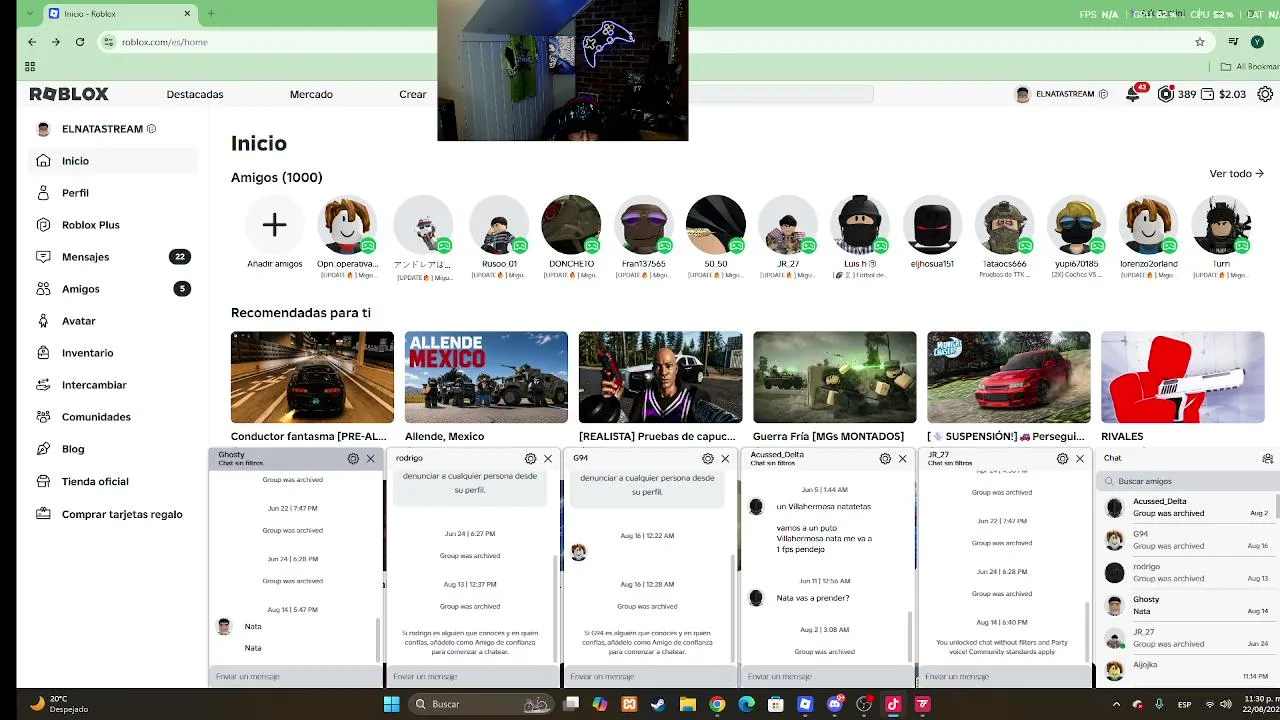Viewport: 1280px width, 720px height.
Task: Open the Roblox settings gear
Action: 1265,94
